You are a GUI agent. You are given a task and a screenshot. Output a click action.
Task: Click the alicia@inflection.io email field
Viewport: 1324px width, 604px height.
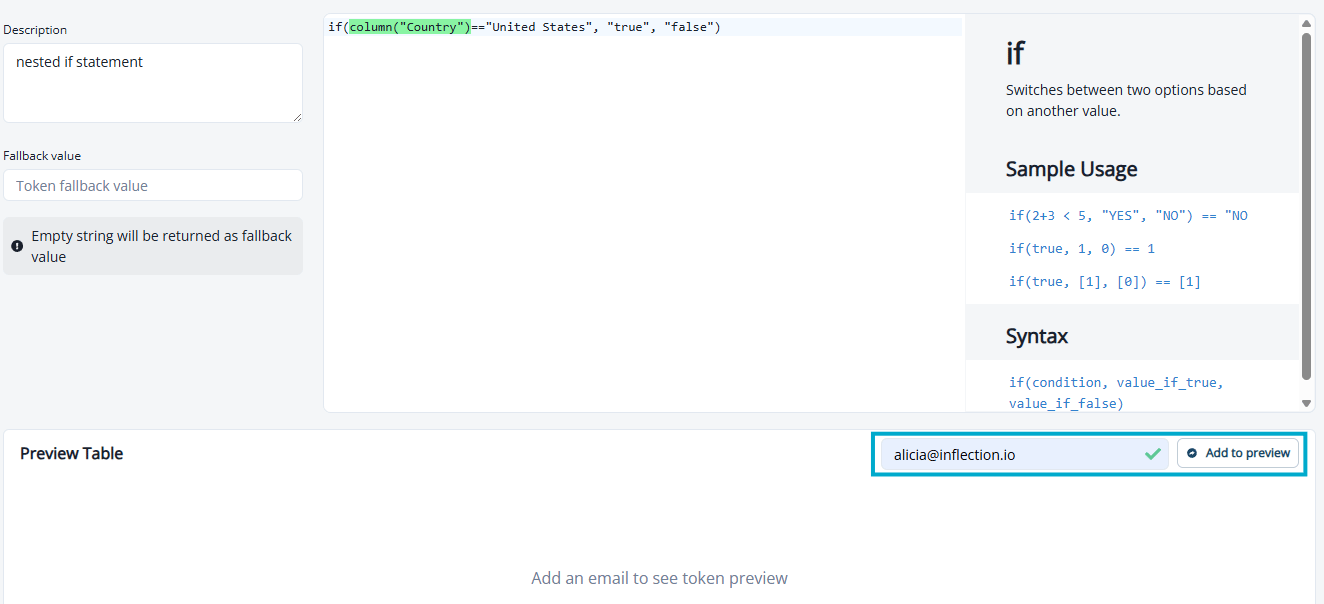[x=1024, y=454]
